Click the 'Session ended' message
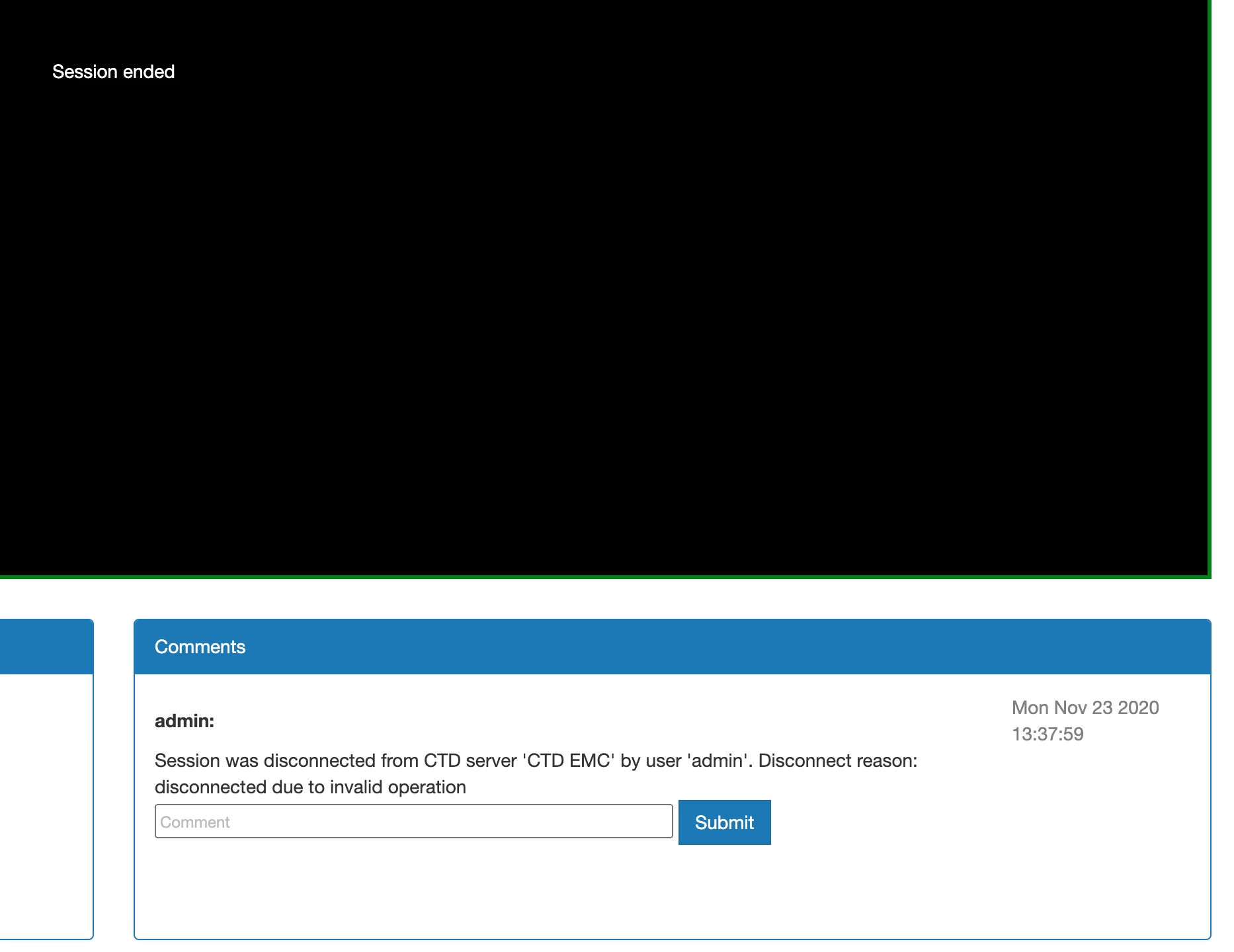This screenshot has width=1234, height=952. point(113,71)
